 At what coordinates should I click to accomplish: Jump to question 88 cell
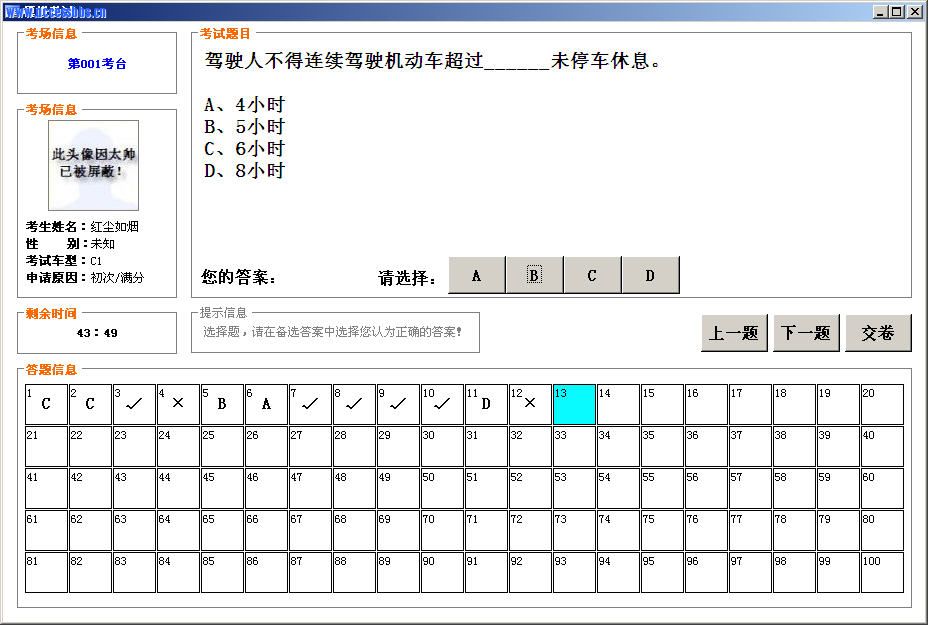click(x=354, y=572)
